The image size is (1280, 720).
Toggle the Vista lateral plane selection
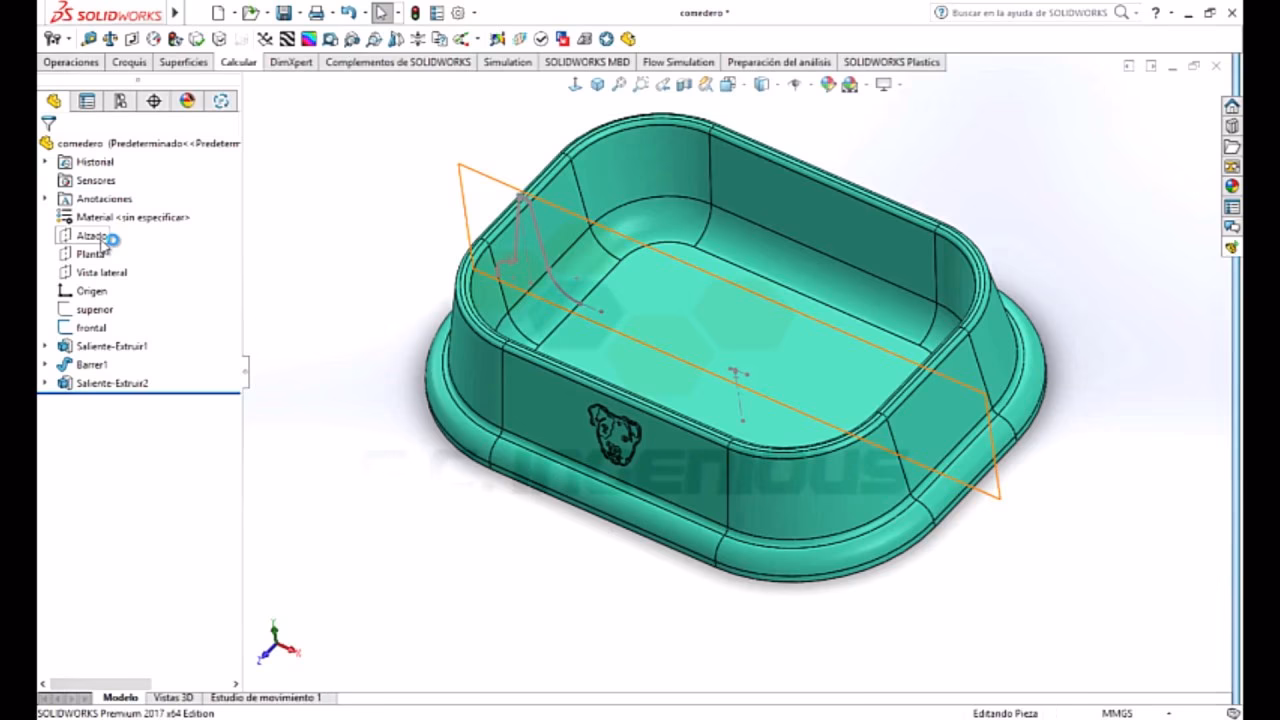click(x=101, y=272)
